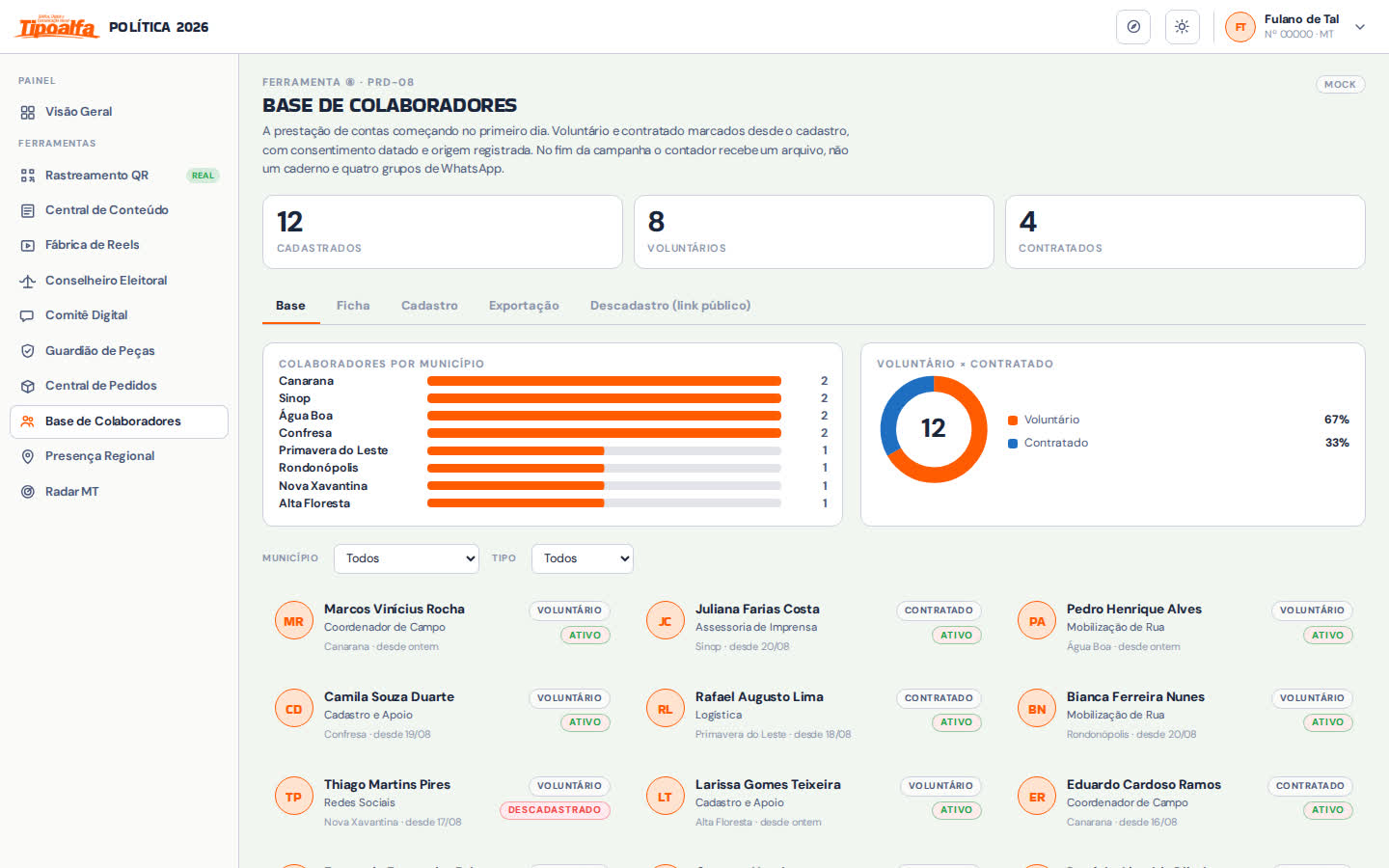Click the Conselheiro Eleitoral scale icon
Screen dimensions: 1389x868
(28, 281)
